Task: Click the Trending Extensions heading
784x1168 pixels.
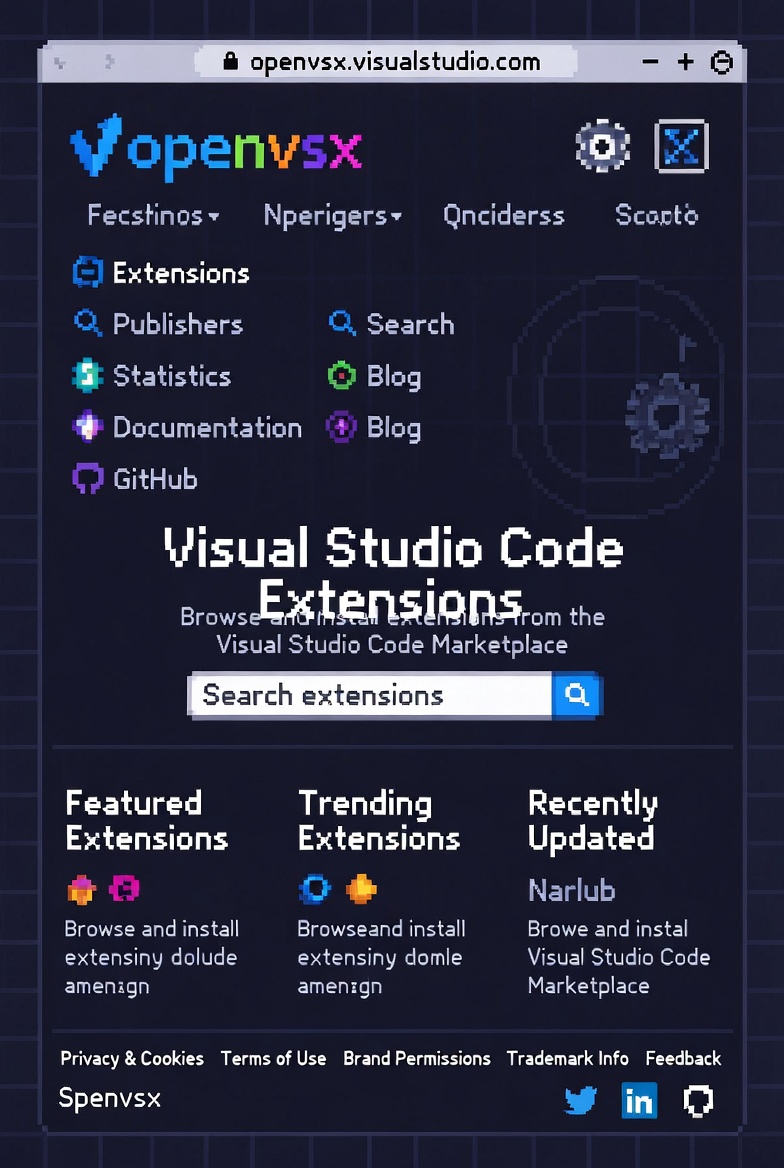Action: tap(379, 821)
